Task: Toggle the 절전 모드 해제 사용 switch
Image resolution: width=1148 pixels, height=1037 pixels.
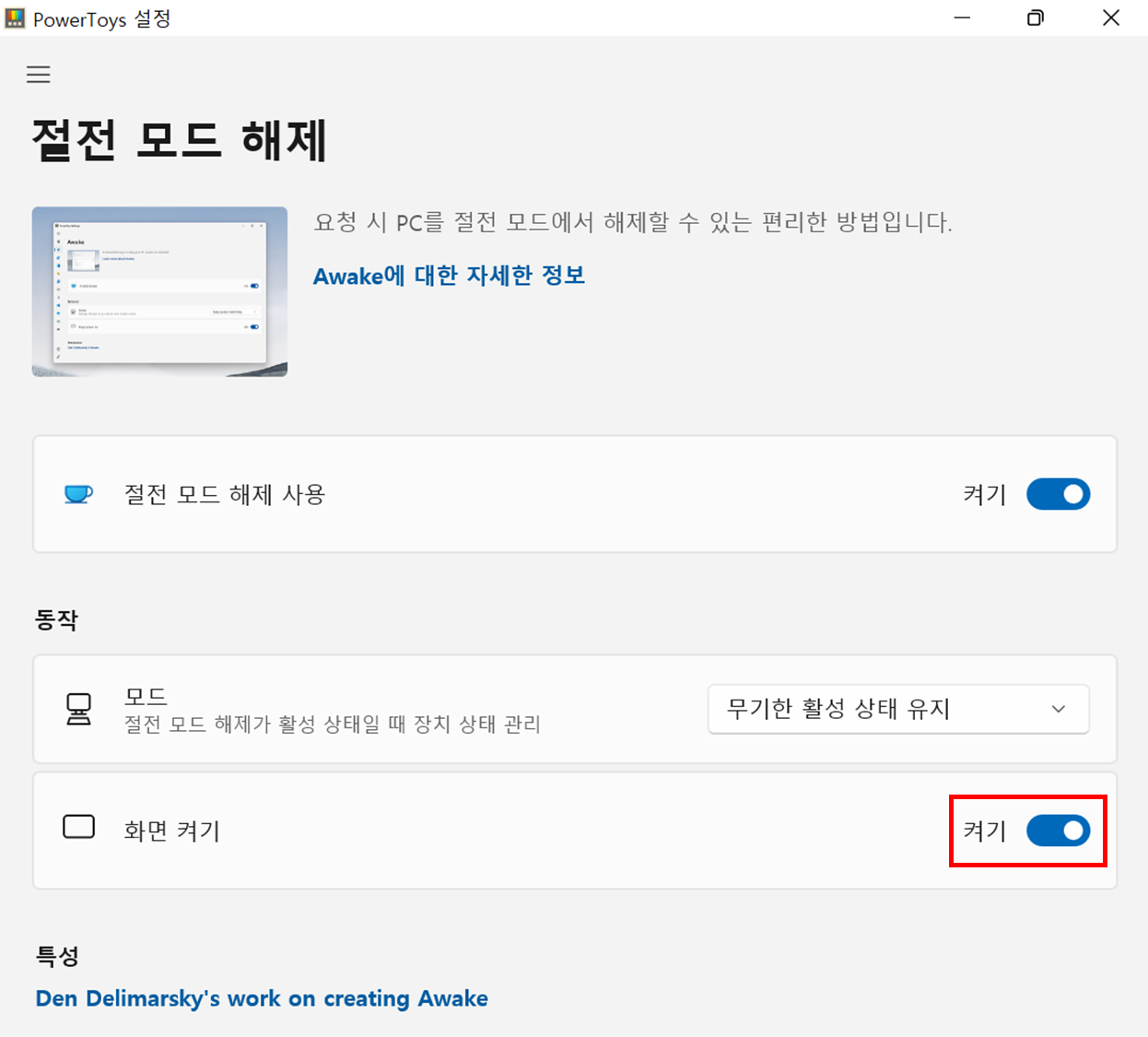Action: pos(1058,494)
